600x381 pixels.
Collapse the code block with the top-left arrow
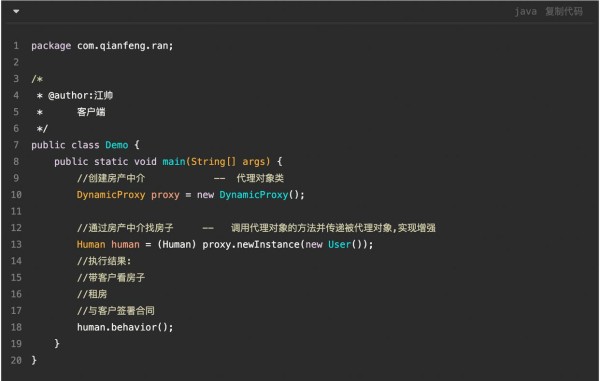[x=16, y=11]
